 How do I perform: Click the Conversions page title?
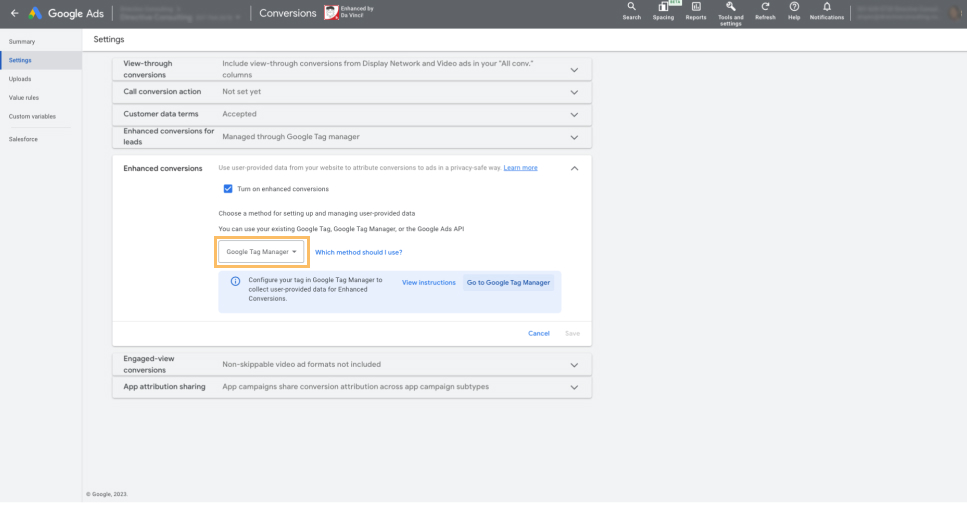287,13
